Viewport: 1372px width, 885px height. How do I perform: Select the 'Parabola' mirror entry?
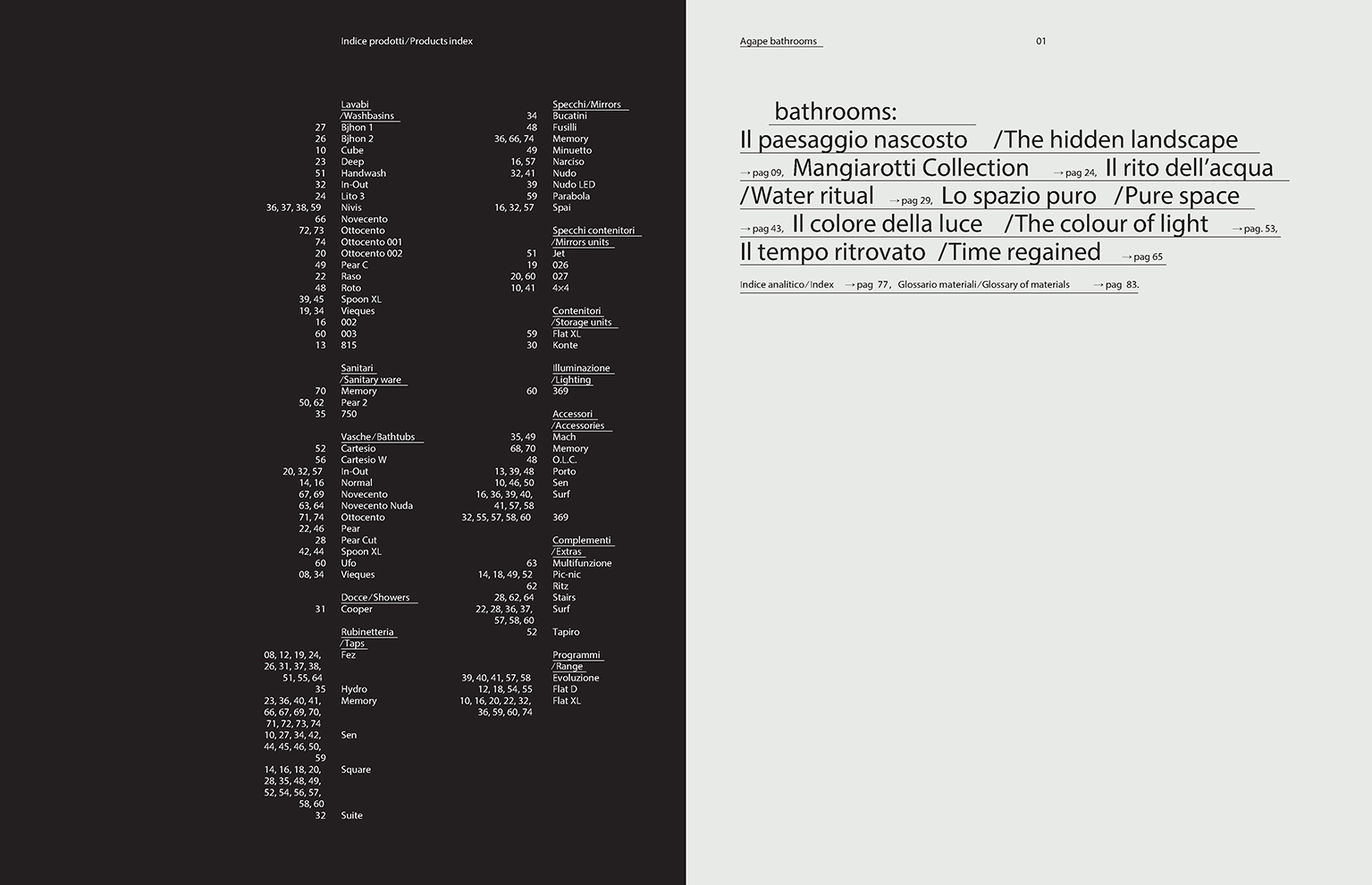(571, 197)
